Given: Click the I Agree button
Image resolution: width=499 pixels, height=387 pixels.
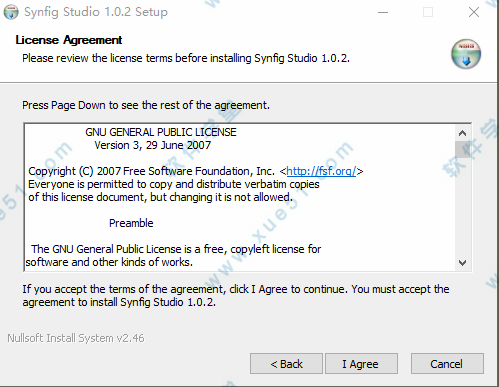Looking at the screenshot, I should tap(361, 364).
